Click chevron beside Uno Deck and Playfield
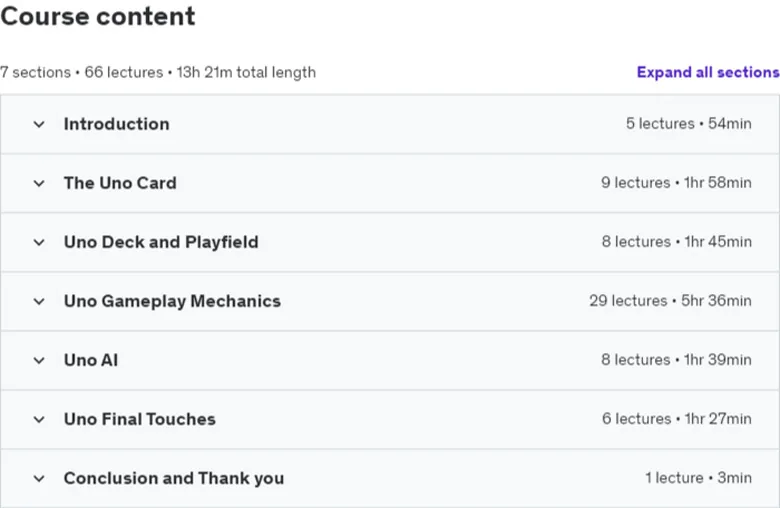 pos(39,242)
